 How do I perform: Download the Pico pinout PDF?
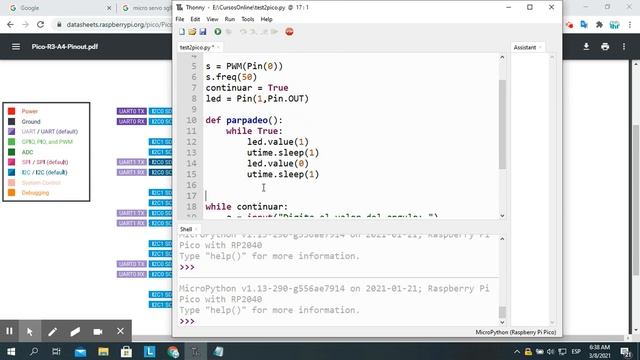point(586,47)
